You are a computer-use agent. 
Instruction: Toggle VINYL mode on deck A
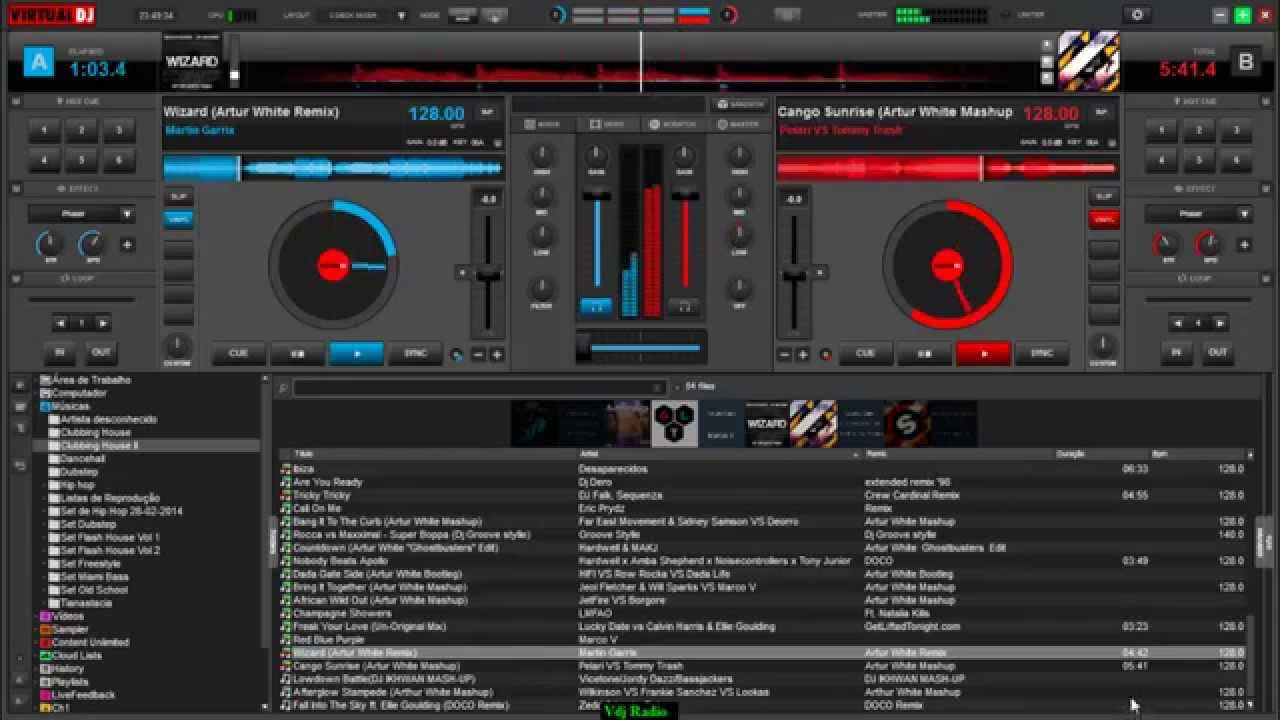tap(179, 219)
